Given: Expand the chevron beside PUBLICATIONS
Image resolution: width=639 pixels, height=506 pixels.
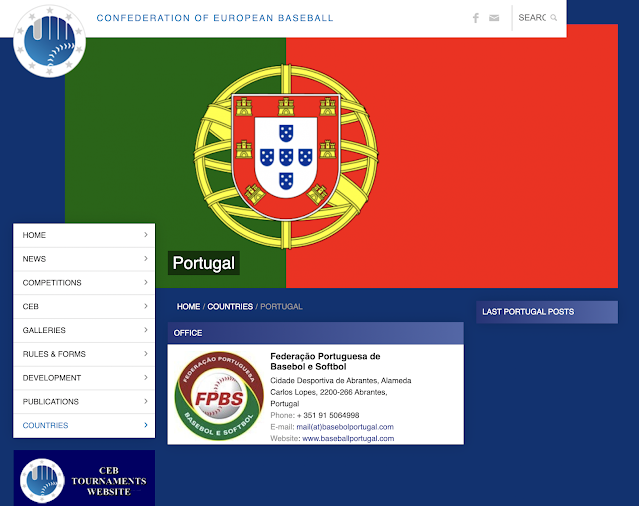Looking at the screenshot, I should pyautogui.click(x=146, y=401).
